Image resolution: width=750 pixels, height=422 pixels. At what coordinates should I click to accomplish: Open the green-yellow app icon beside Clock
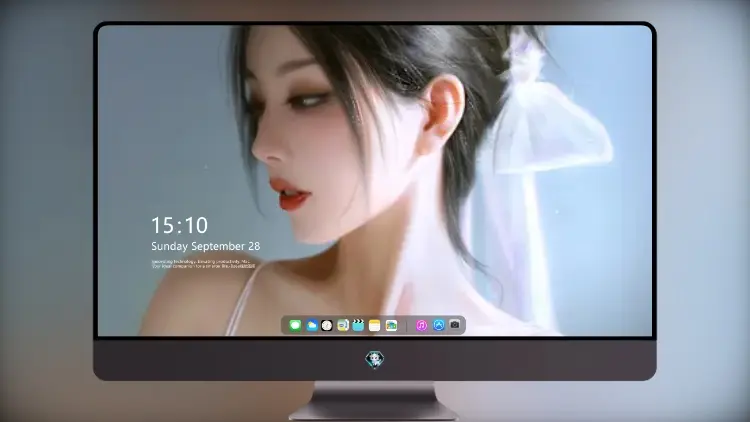click(342, 325)
